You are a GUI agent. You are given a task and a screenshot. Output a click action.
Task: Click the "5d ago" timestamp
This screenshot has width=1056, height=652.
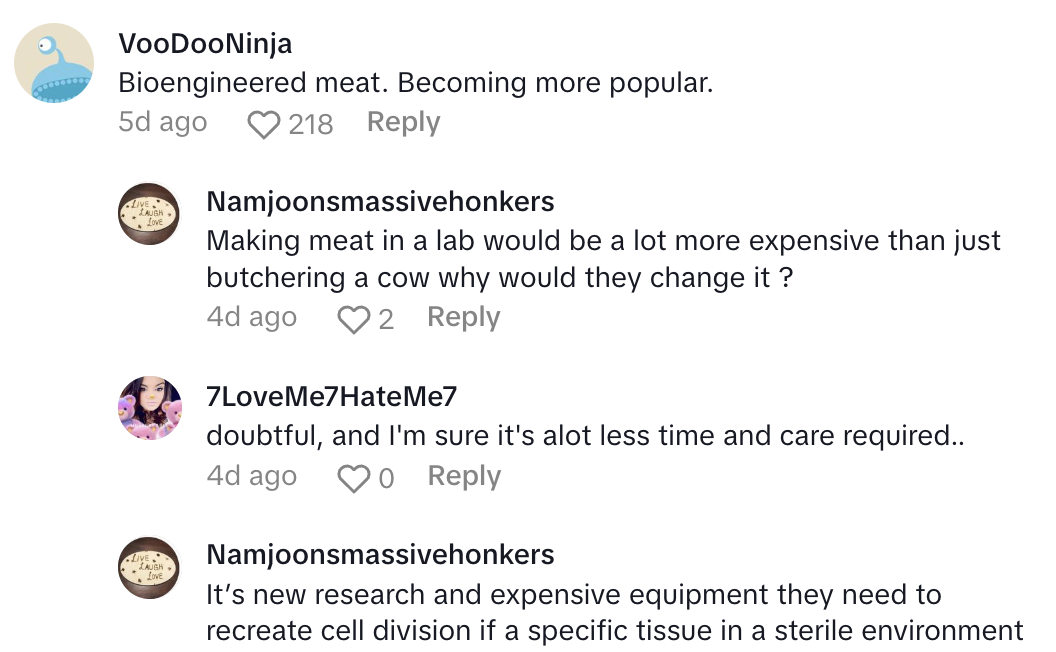tap(162, 122)
